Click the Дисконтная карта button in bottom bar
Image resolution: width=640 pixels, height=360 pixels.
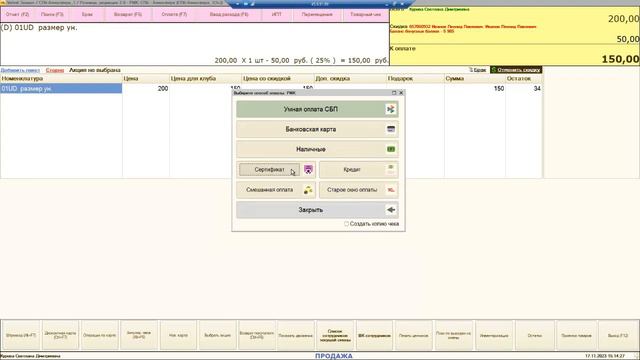tap(60, 335)
